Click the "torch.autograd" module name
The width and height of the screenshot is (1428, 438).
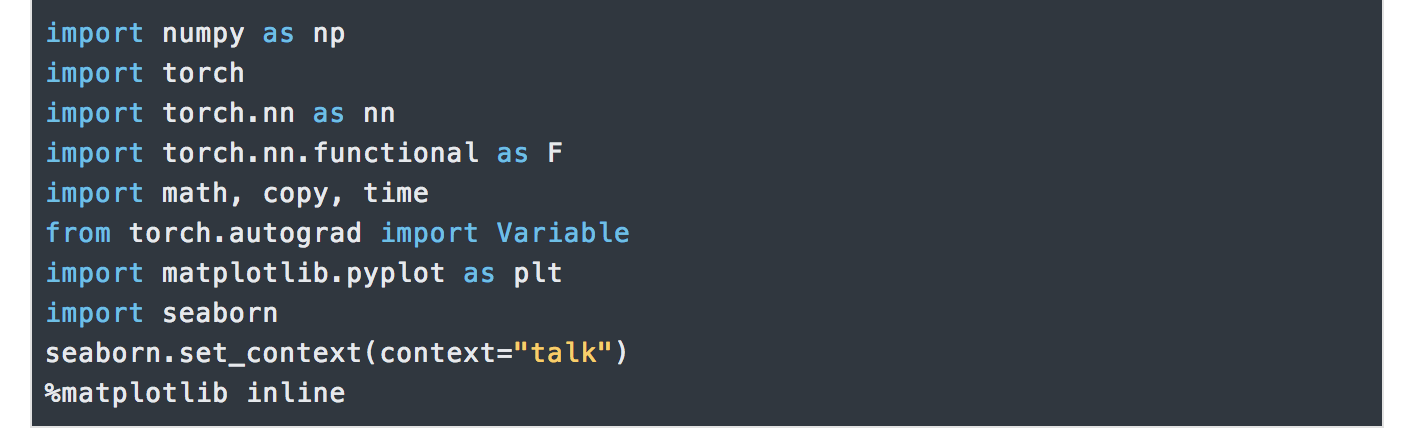point(245,234)
